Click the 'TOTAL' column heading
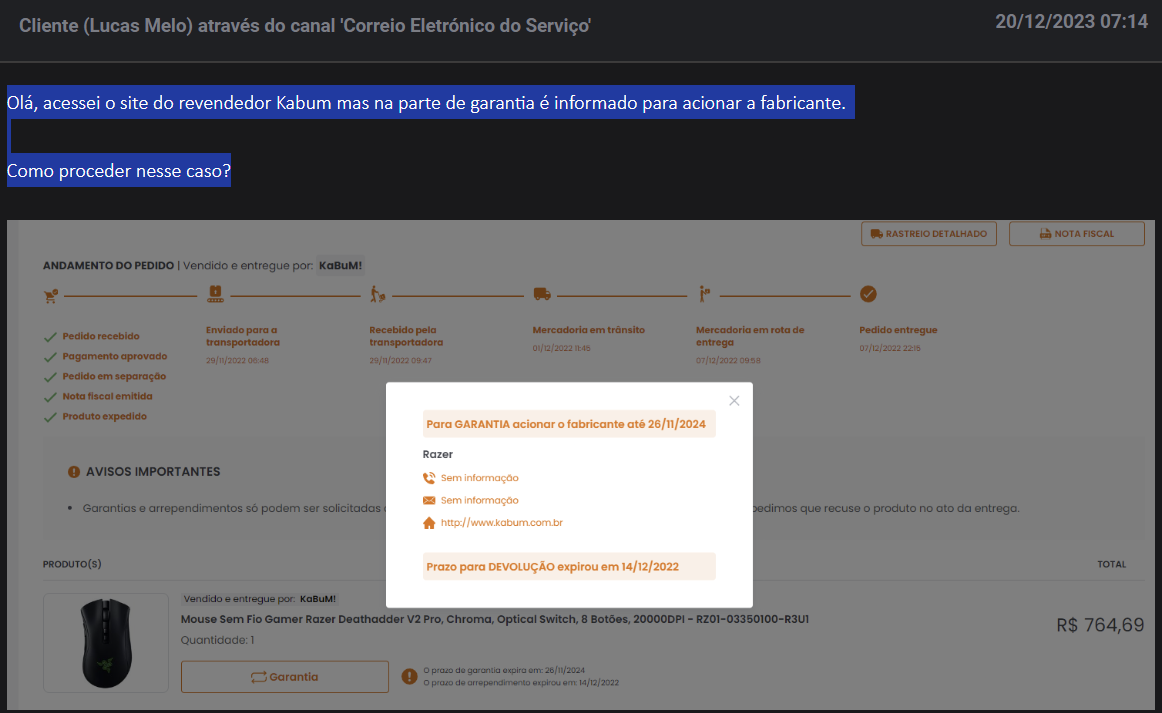The image size is (1162, 713). [1112, 564]
